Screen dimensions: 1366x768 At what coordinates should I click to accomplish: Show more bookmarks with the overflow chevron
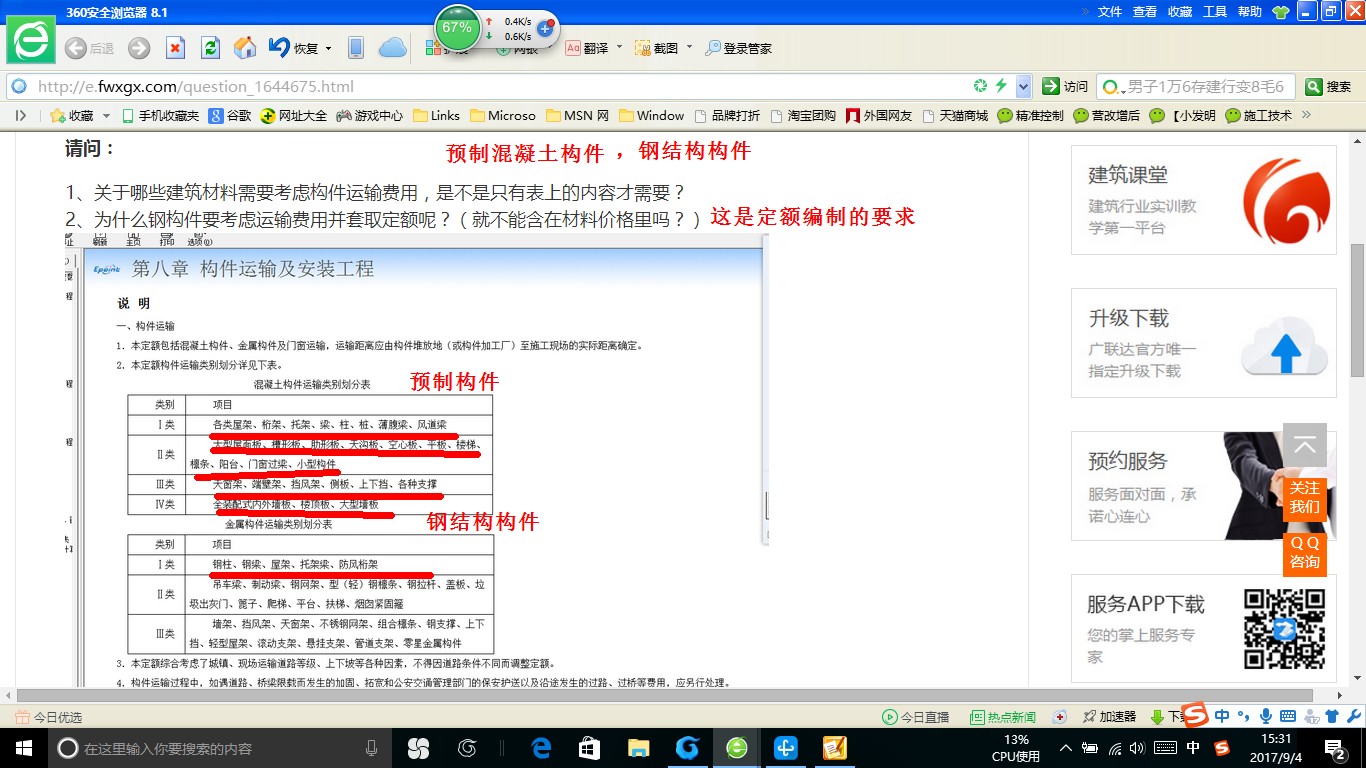tap(1305, 115)
